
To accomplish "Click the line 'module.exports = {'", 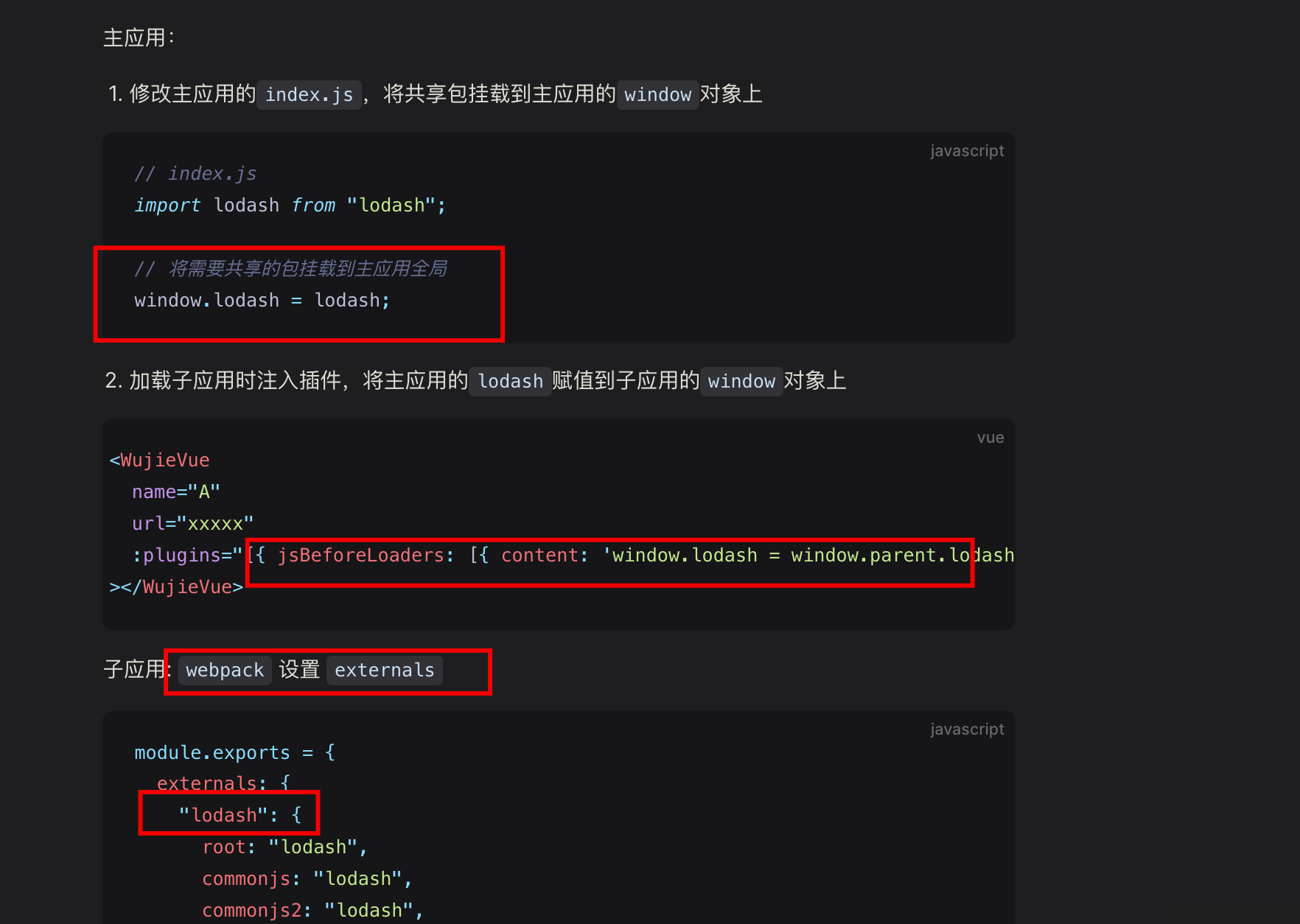I will [234, 753].
